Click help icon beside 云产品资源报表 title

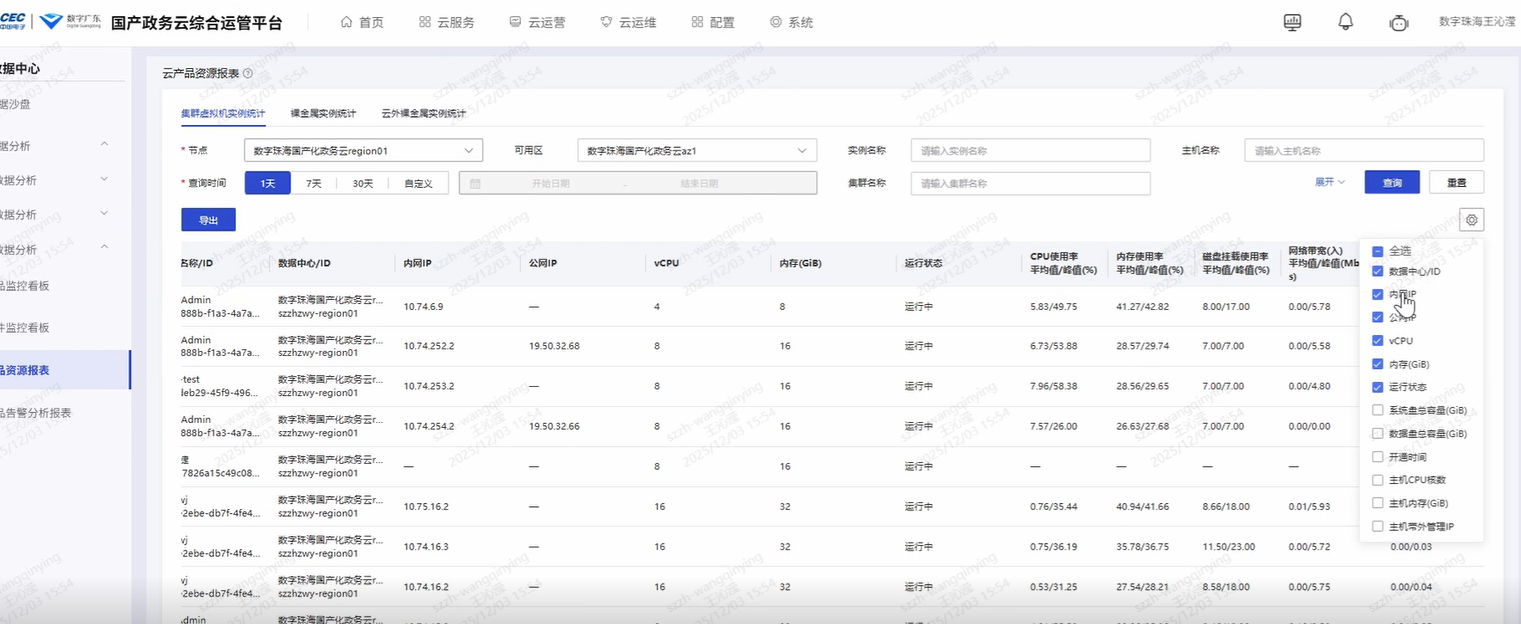click(x=248, y=73)
